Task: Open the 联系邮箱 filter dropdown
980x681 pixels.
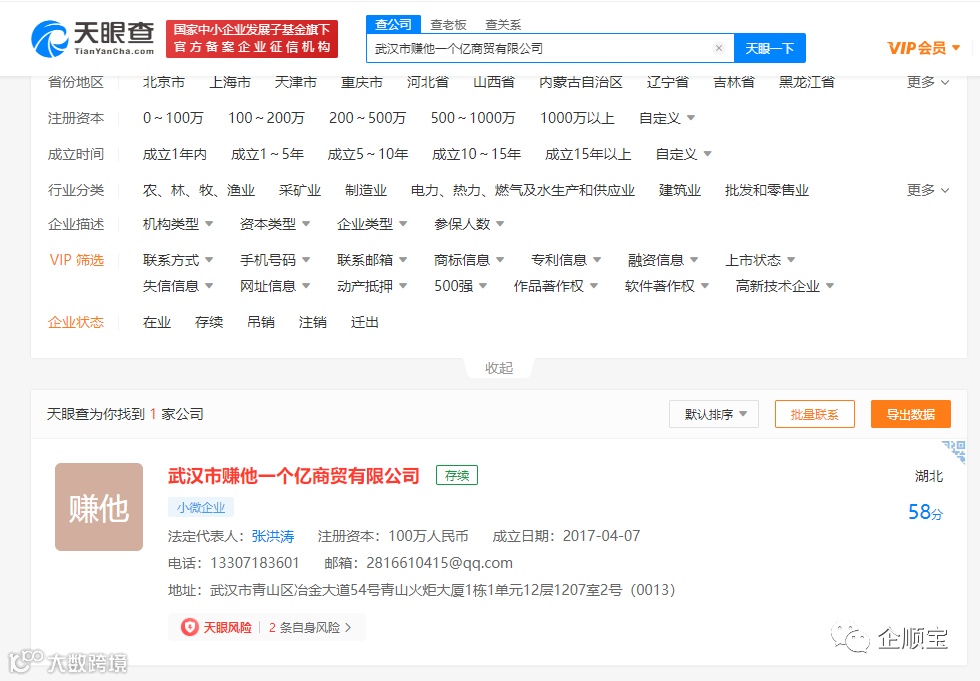Action: 372,260
